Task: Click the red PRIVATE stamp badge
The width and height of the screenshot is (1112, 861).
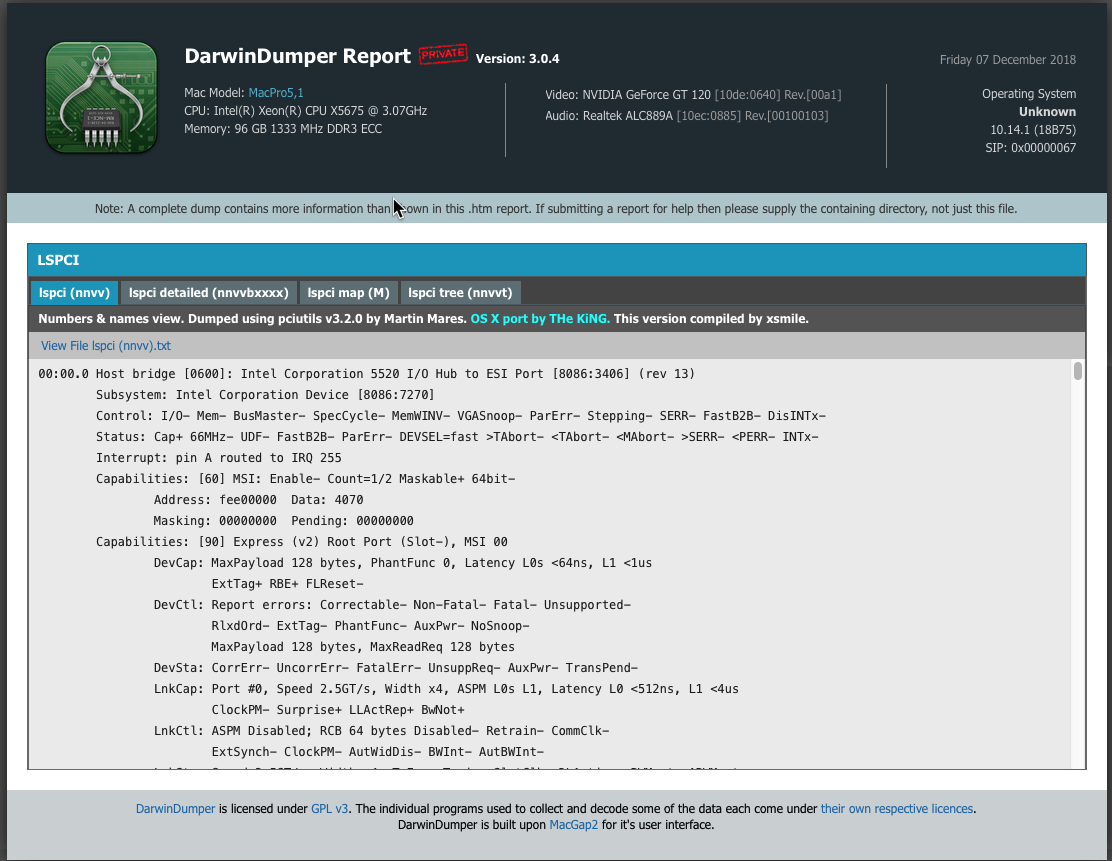Action: click(x=443, y=55)
